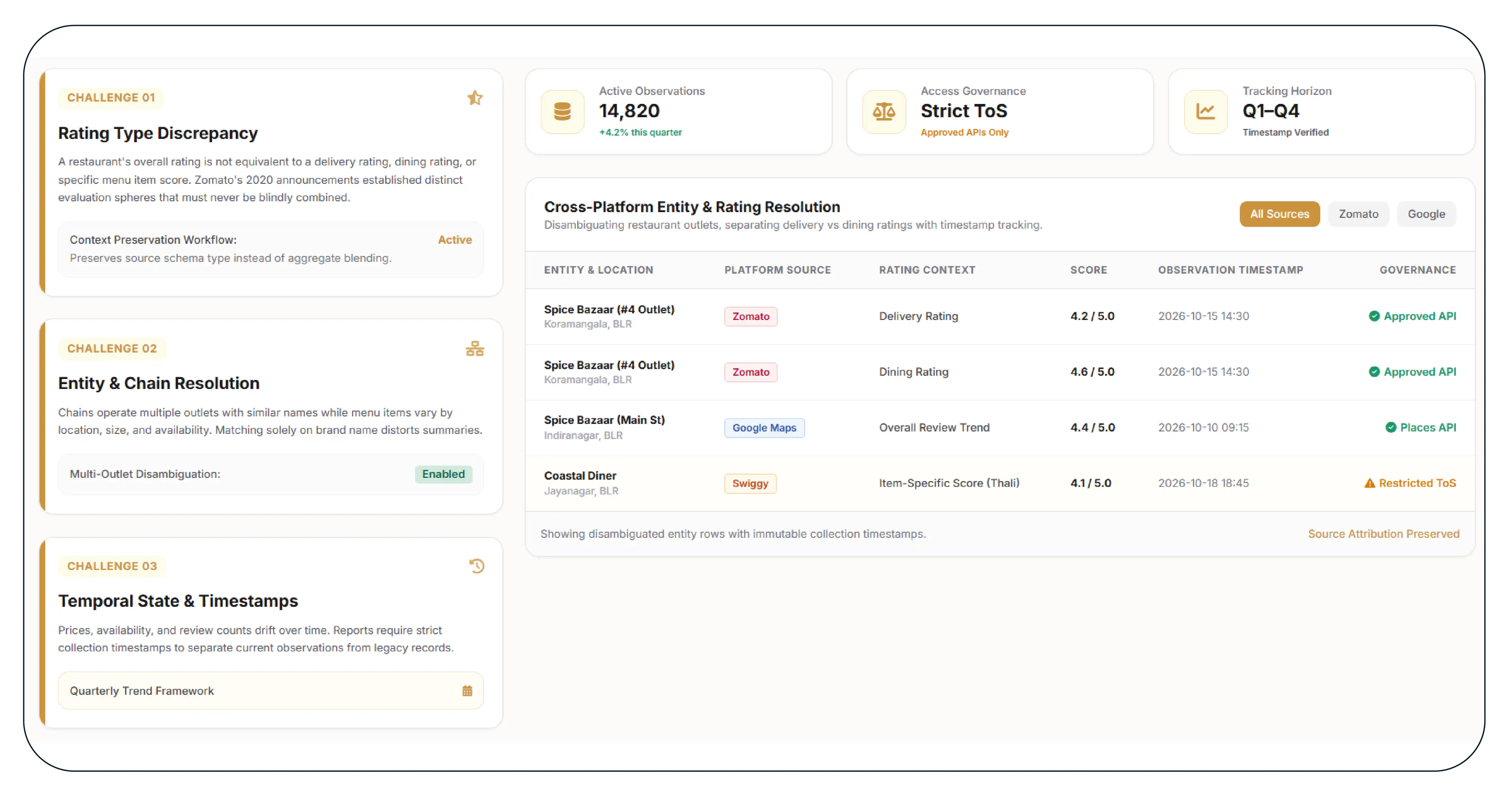Toggle the Enabled badge for Multi-Outlet Disambiguation
This screenshot has height=796, width=1512.
(443, 474)
